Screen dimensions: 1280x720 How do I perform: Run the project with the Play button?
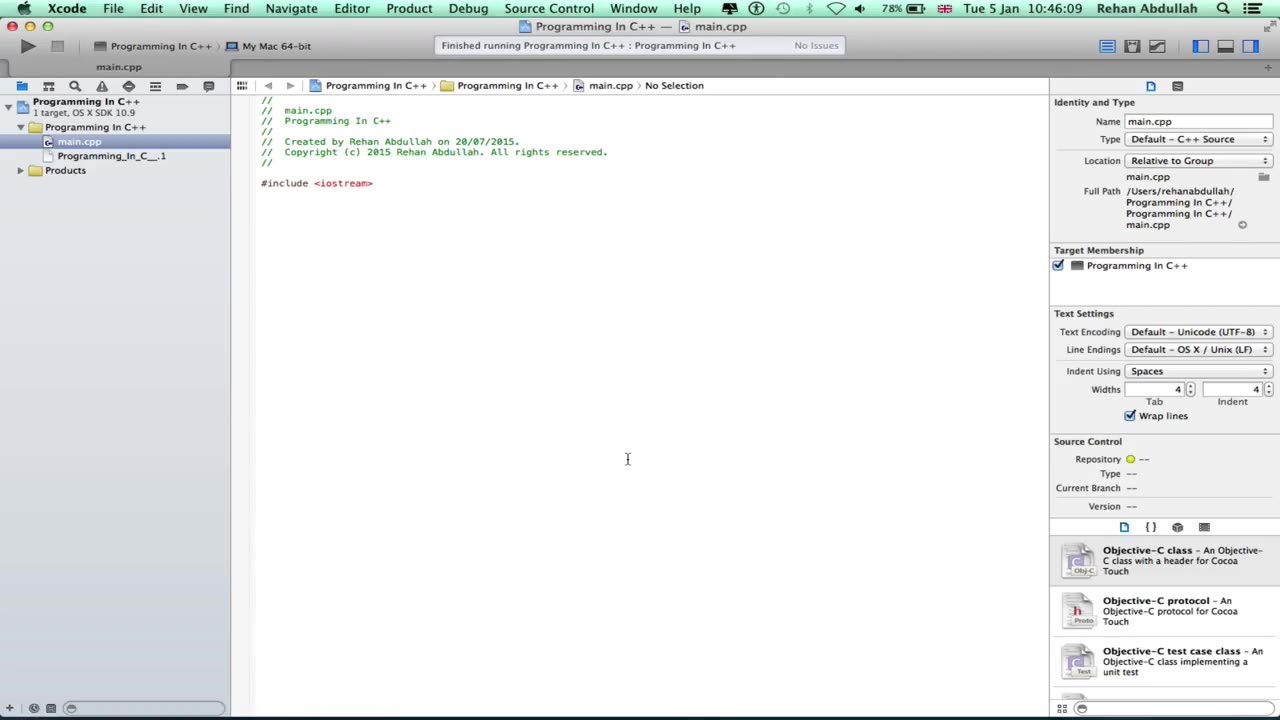[x=28, y=46]
